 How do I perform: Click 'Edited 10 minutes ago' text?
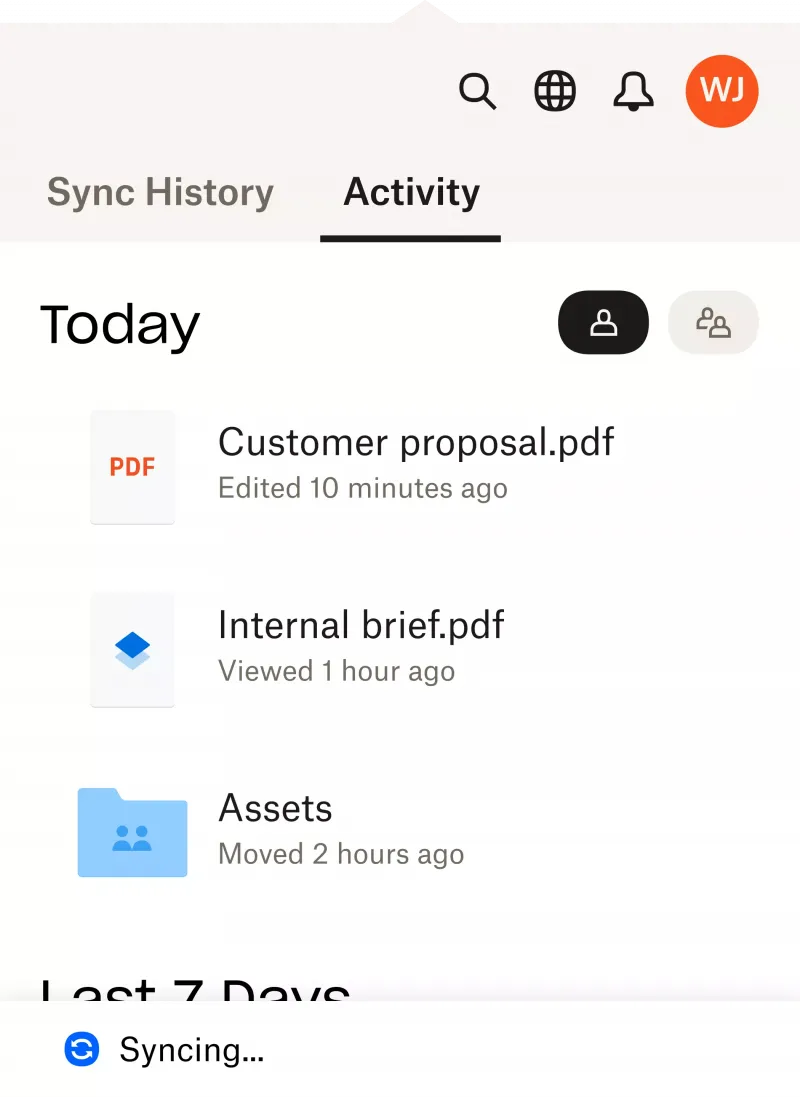pyautogui.click(x=363, y=488)
